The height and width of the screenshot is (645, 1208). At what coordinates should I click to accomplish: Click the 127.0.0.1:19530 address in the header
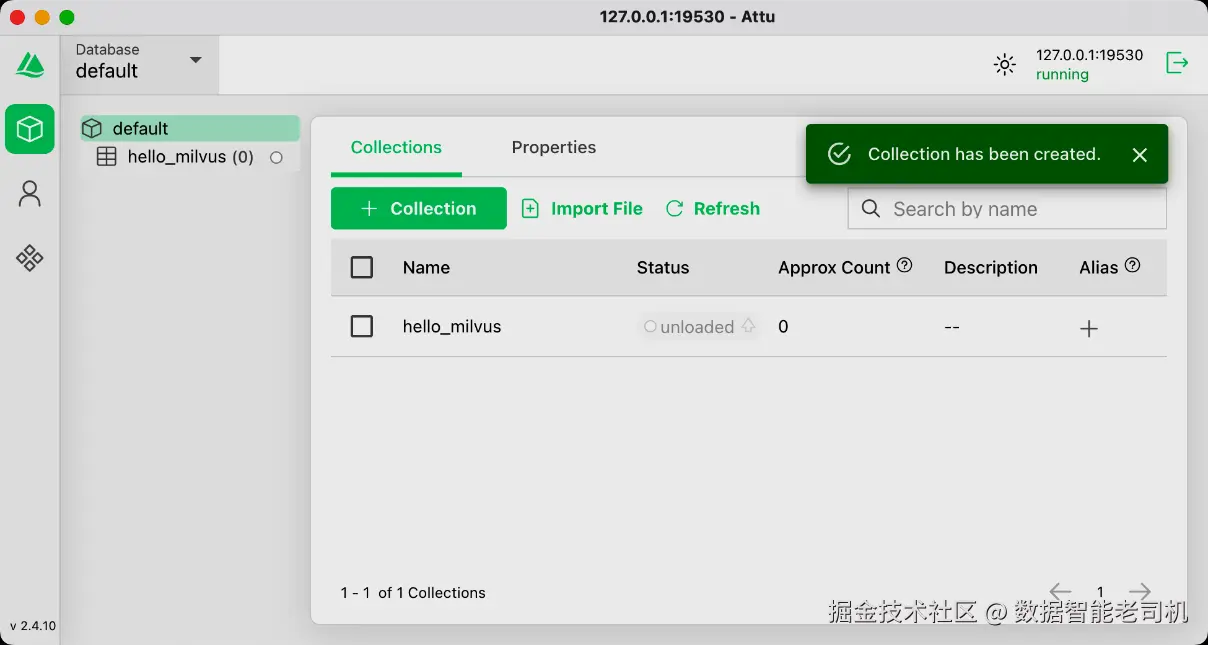point(1089,55)
